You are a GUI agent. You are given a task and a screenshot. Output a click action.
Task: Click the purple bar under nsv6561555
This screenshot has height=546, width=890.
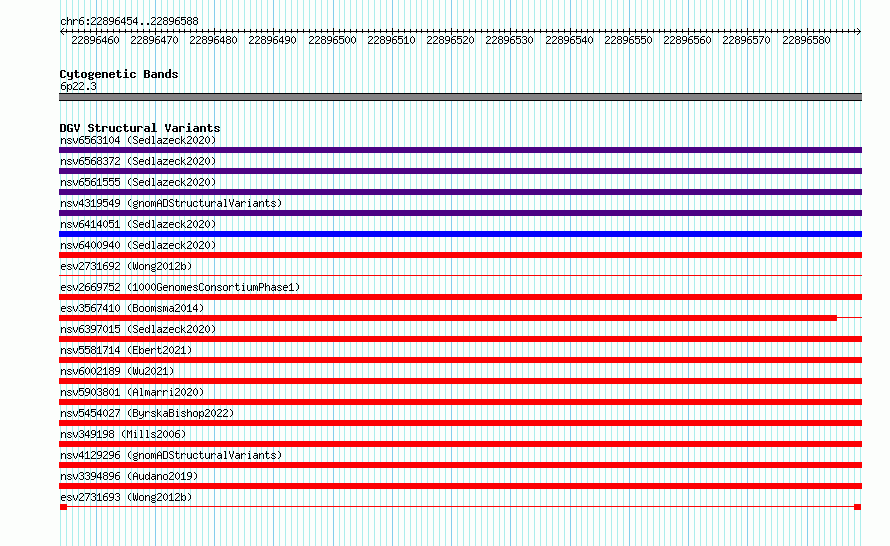pos(460,192)
